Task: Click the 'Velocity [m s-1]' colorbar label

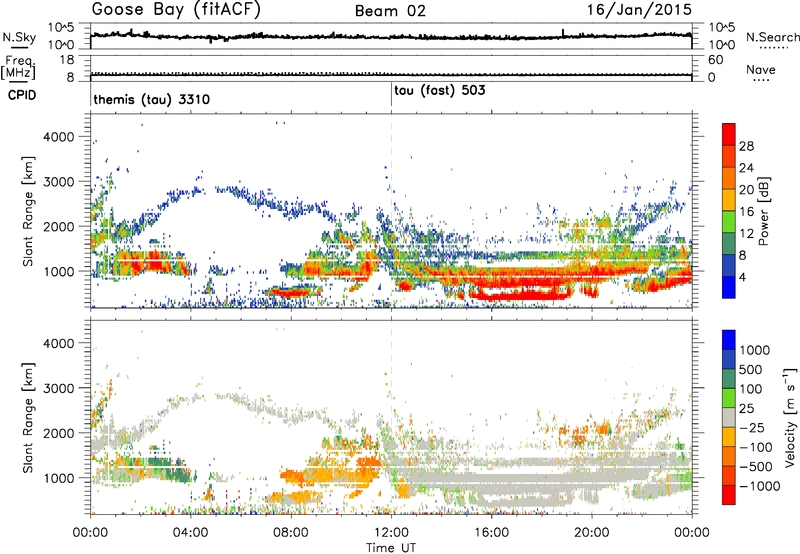Action: [x=790, y=417]
